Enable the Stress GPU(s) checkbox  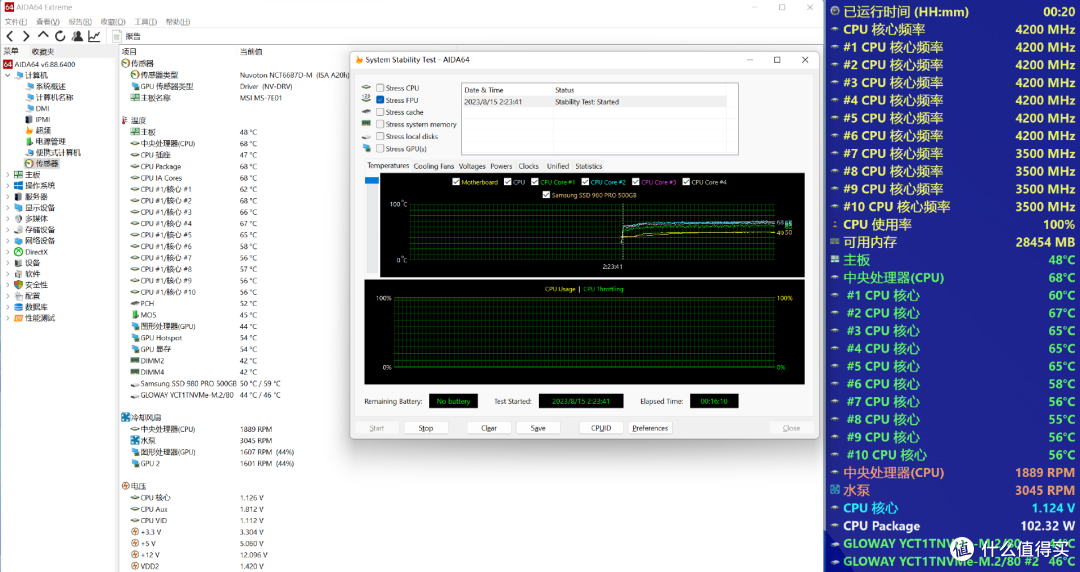click(380, 148)
